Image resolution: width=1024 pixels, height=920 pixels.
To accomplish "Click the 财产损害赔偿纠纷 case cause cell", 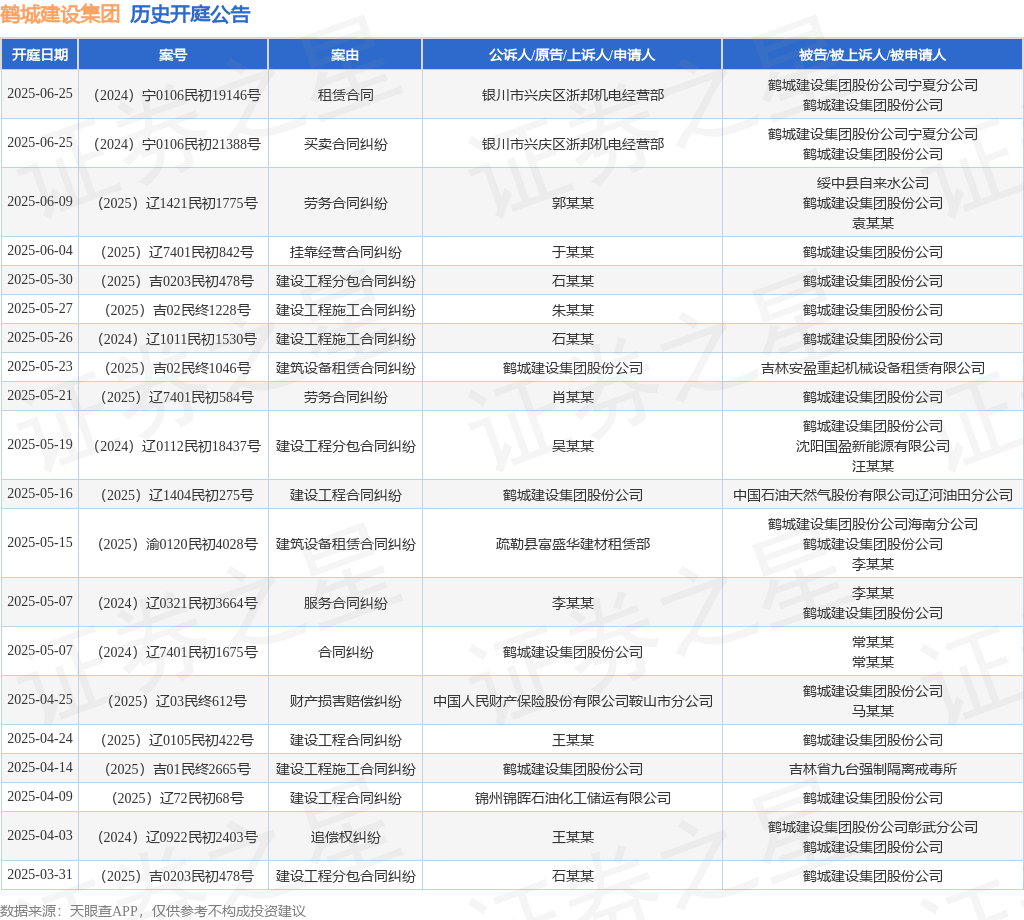I will click(x=345, y=701).
